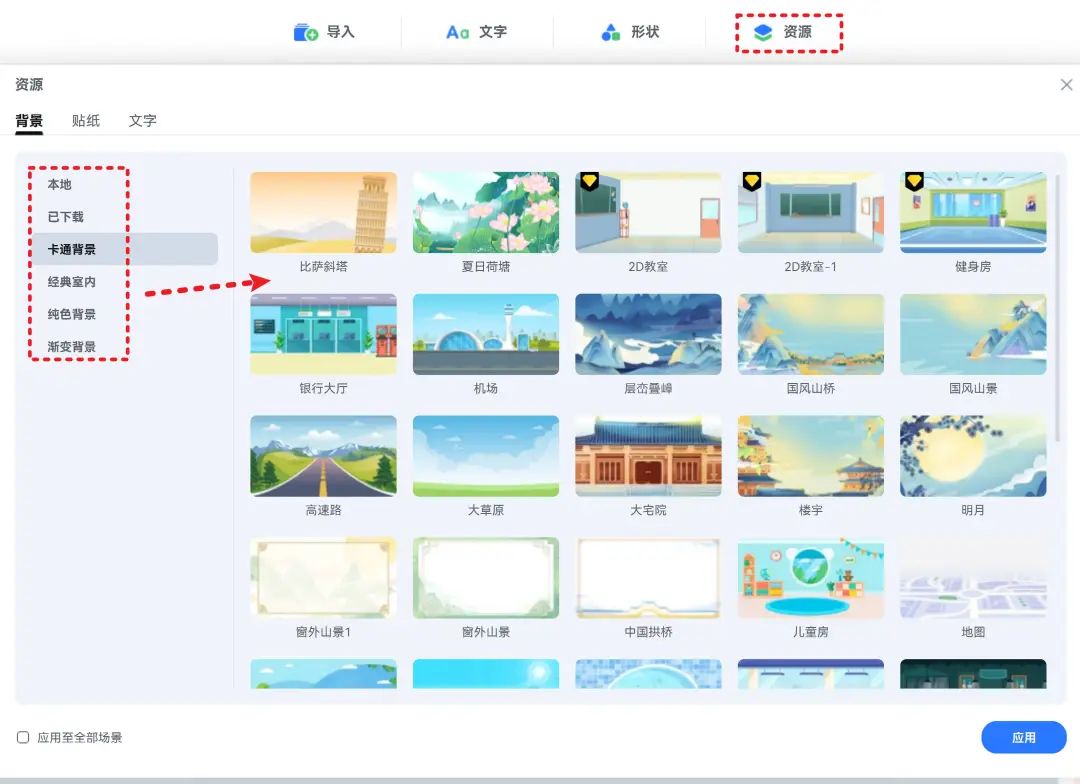Close the 资源 panel with X
Viewport: 1080px width, 784px height.
[x=1066, y=85]
